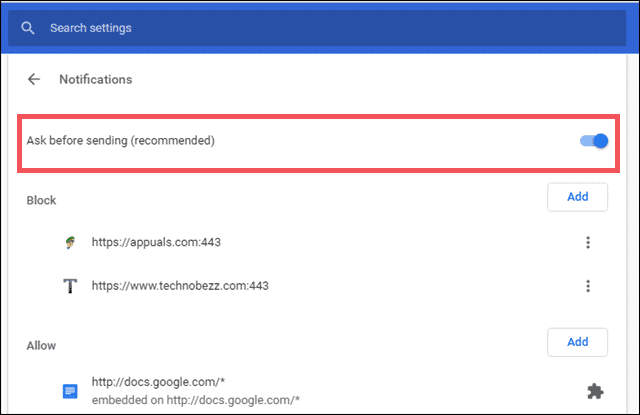This screenshot has width=640, height=415.
Task: Click Add button in the Allow section
Action: [577, 342]
